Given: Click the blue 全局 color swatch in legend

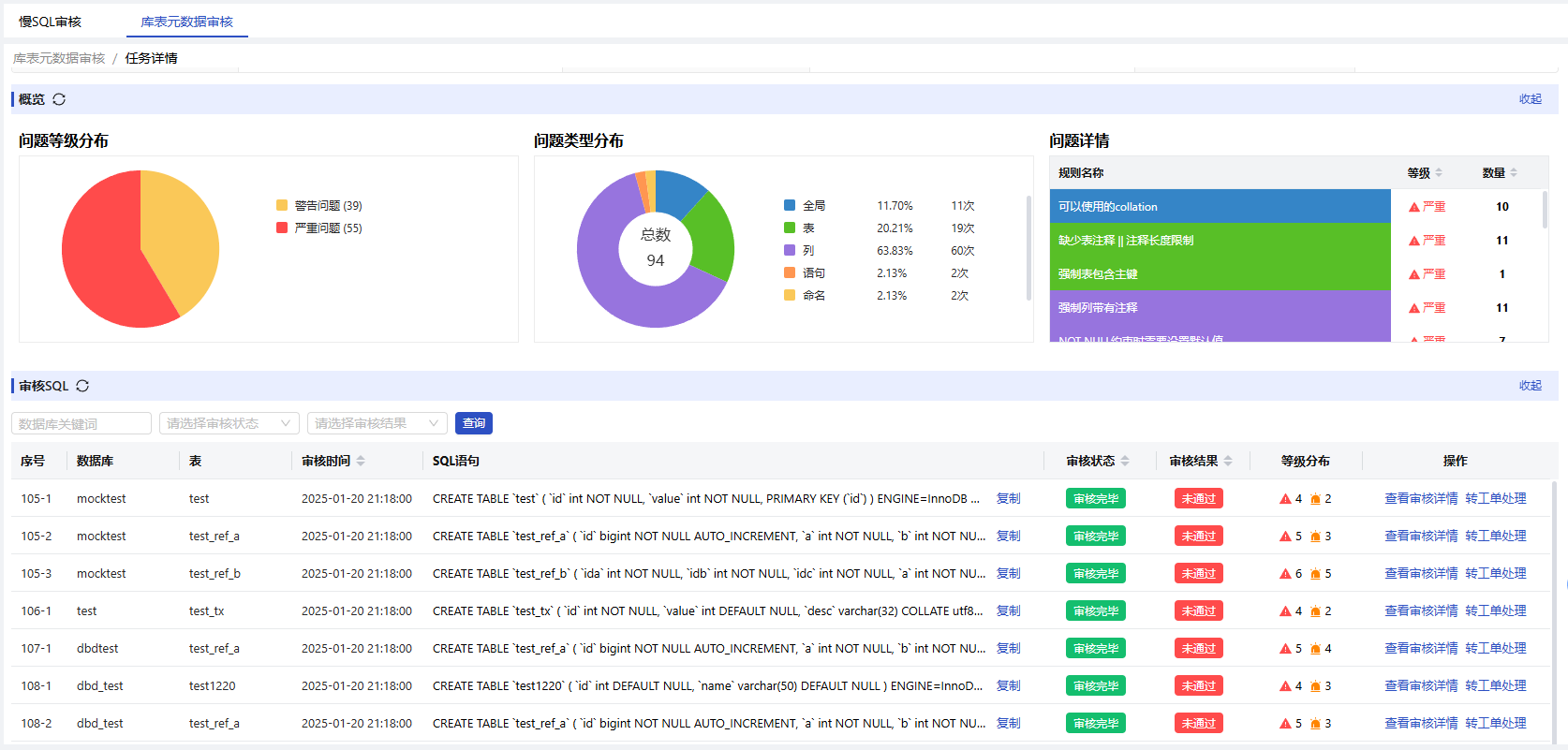Looking at the screenshot, I should (x=790, y=206).
